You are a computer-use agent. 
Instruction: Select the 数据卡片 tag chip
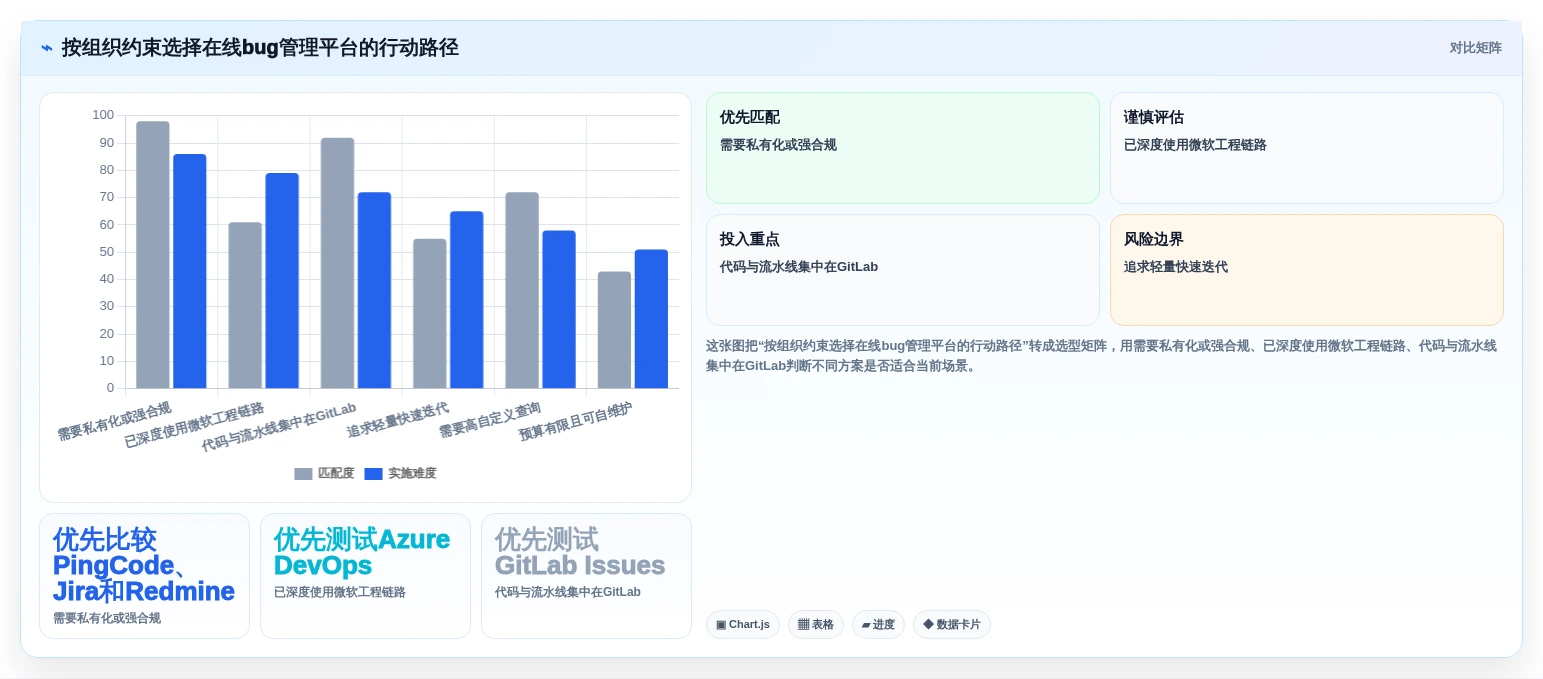click(x=951, y=624)
